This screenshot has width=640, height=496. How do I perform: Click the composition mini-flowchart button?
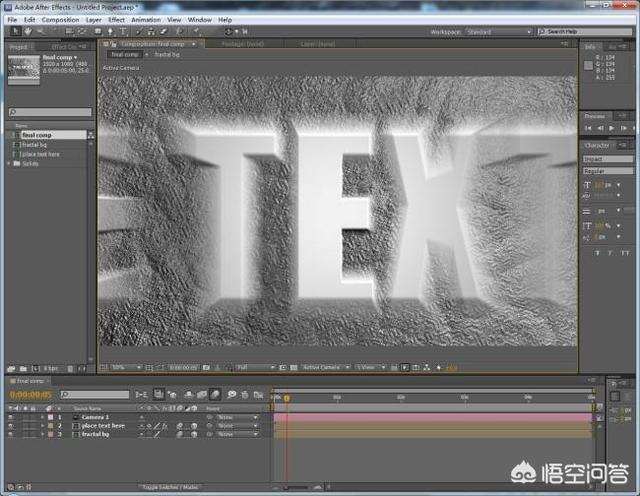tap(141, 394)
